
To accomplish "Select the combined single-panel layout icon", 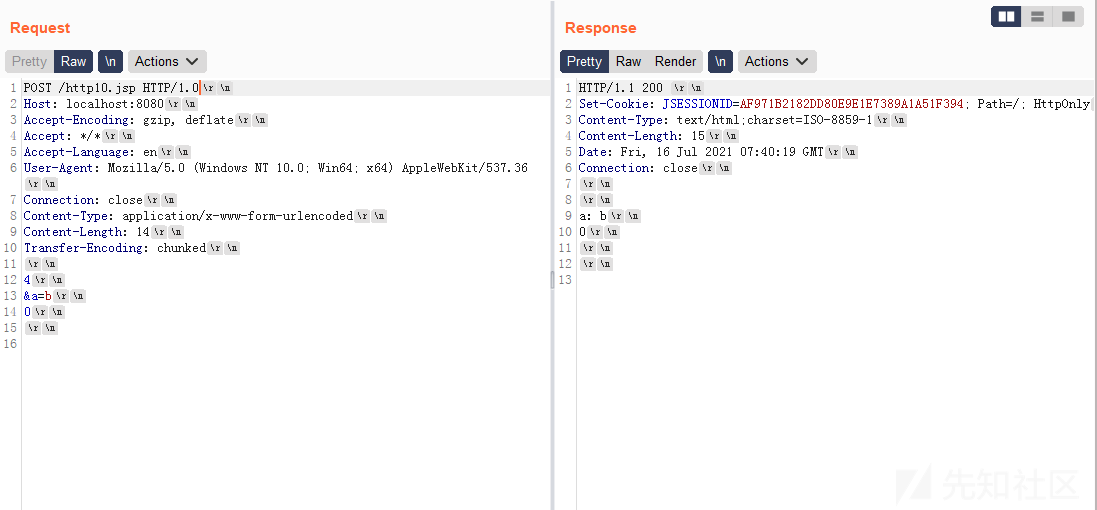I will (x=1068, y=17).
